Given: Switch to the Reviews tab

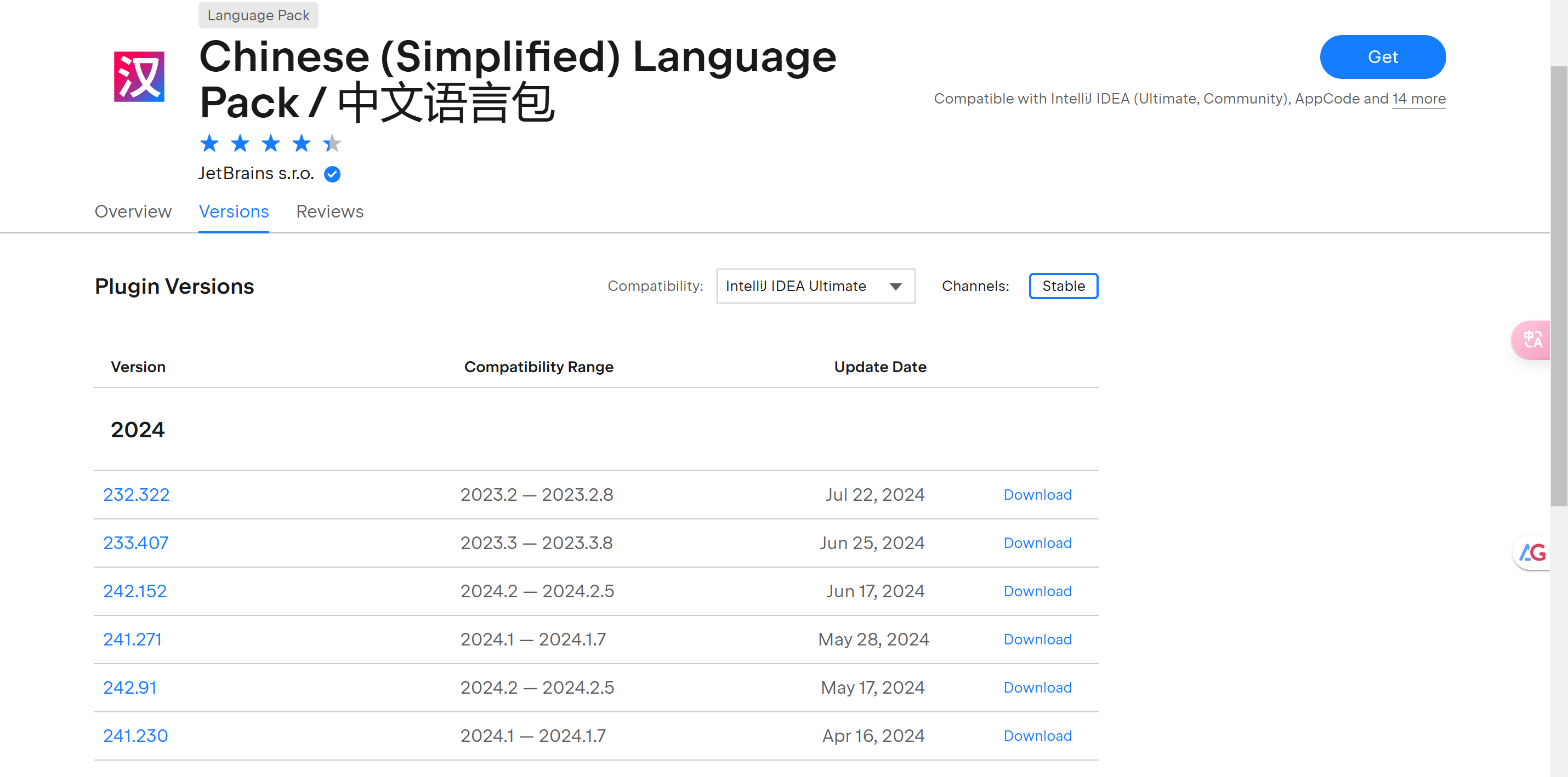Looking at the screenshot, I should 329,212.
